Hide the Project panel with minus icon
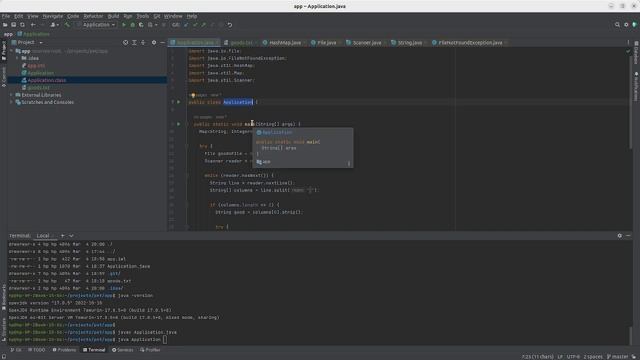The image size is (640, 360). pos(162,42)
